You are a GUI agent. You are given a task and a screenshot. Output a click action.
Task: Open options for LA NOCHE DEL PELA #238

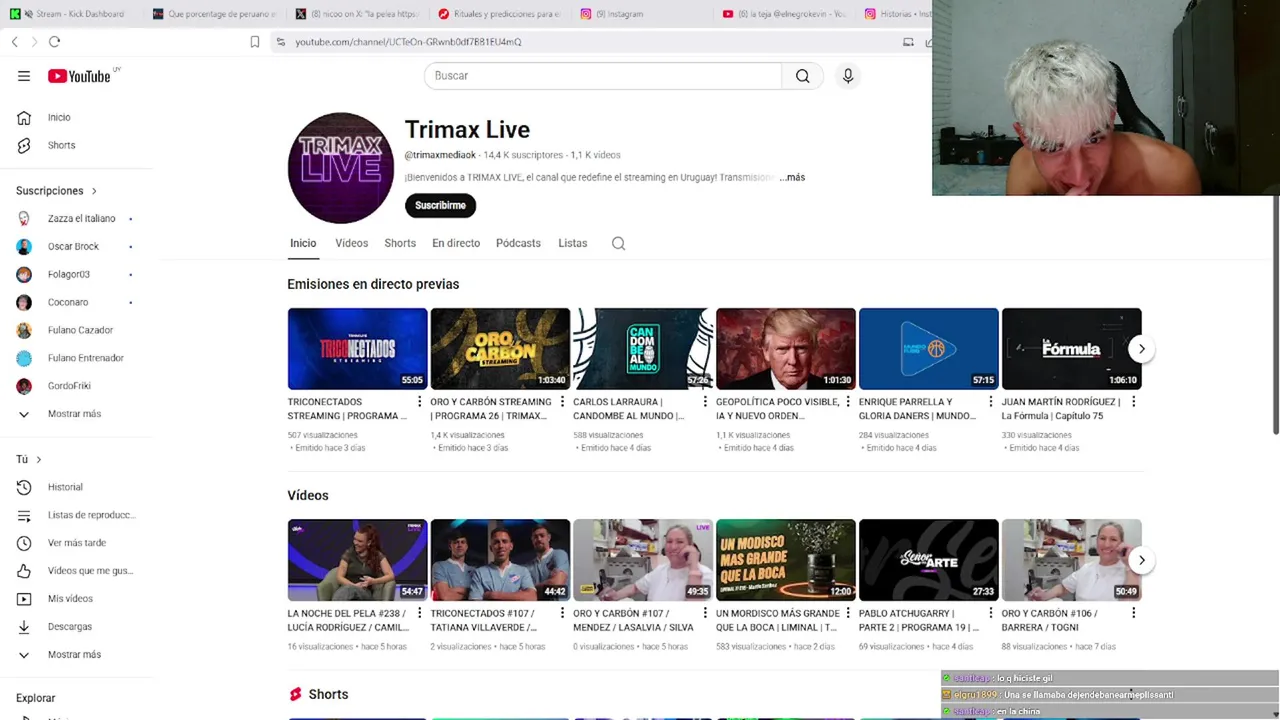point(419,613)
